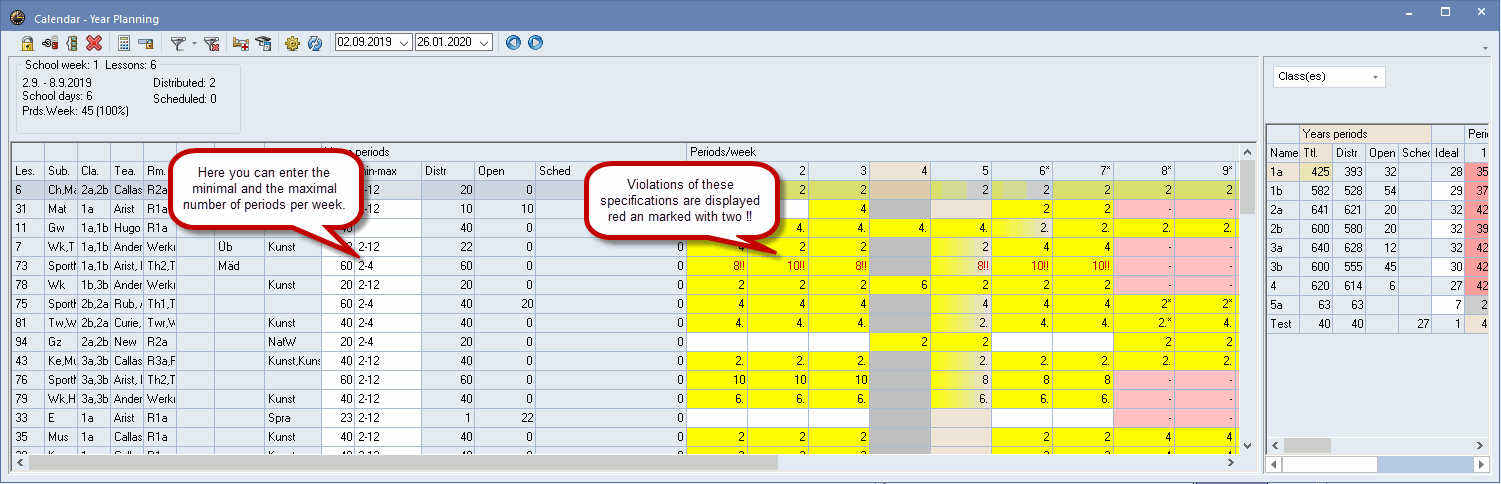Click the field lock toolbar icon

pos(146,43)
